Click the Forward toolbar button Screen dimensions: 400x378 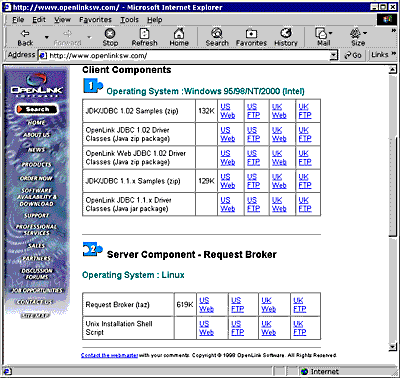click(x=68, y=37)
